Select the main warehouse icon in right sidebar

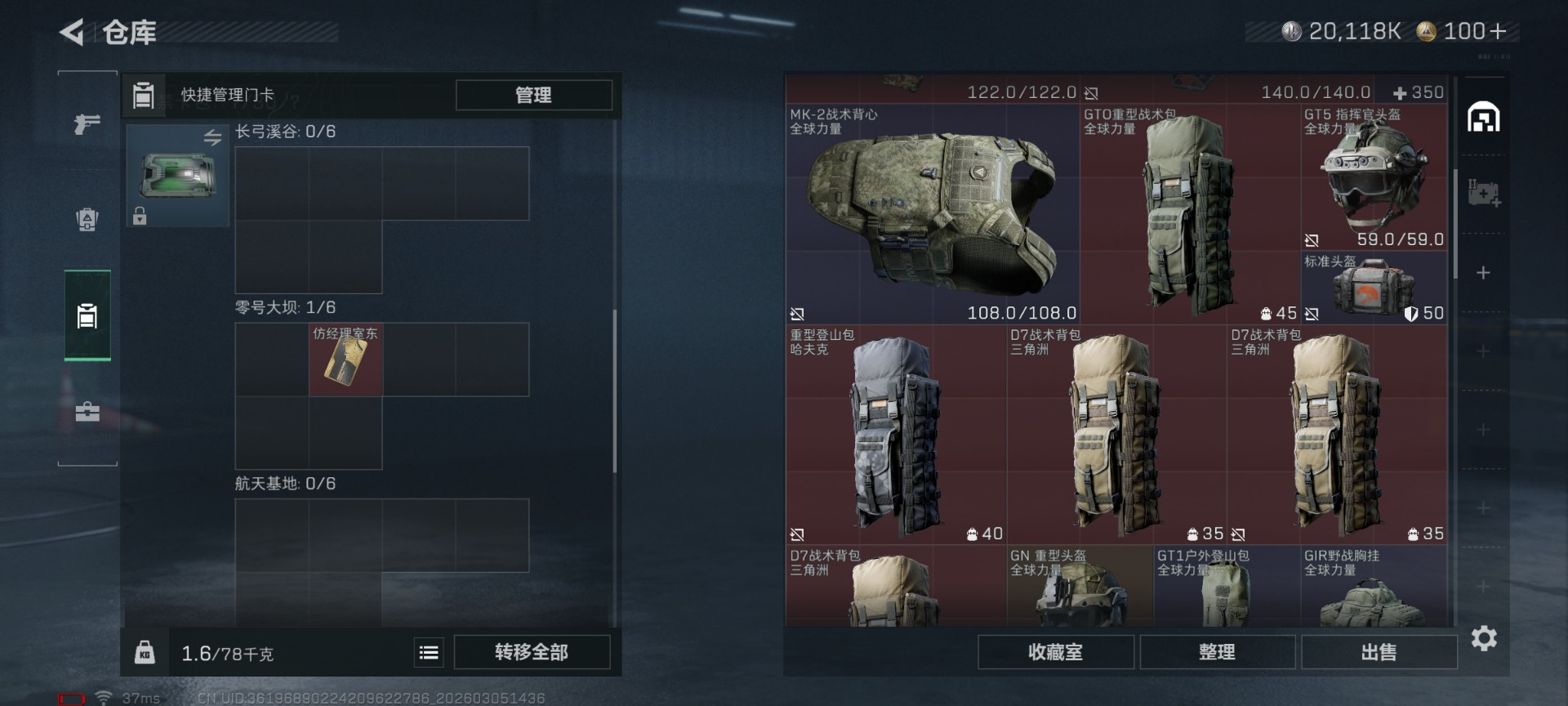[x=1483, y=118]
